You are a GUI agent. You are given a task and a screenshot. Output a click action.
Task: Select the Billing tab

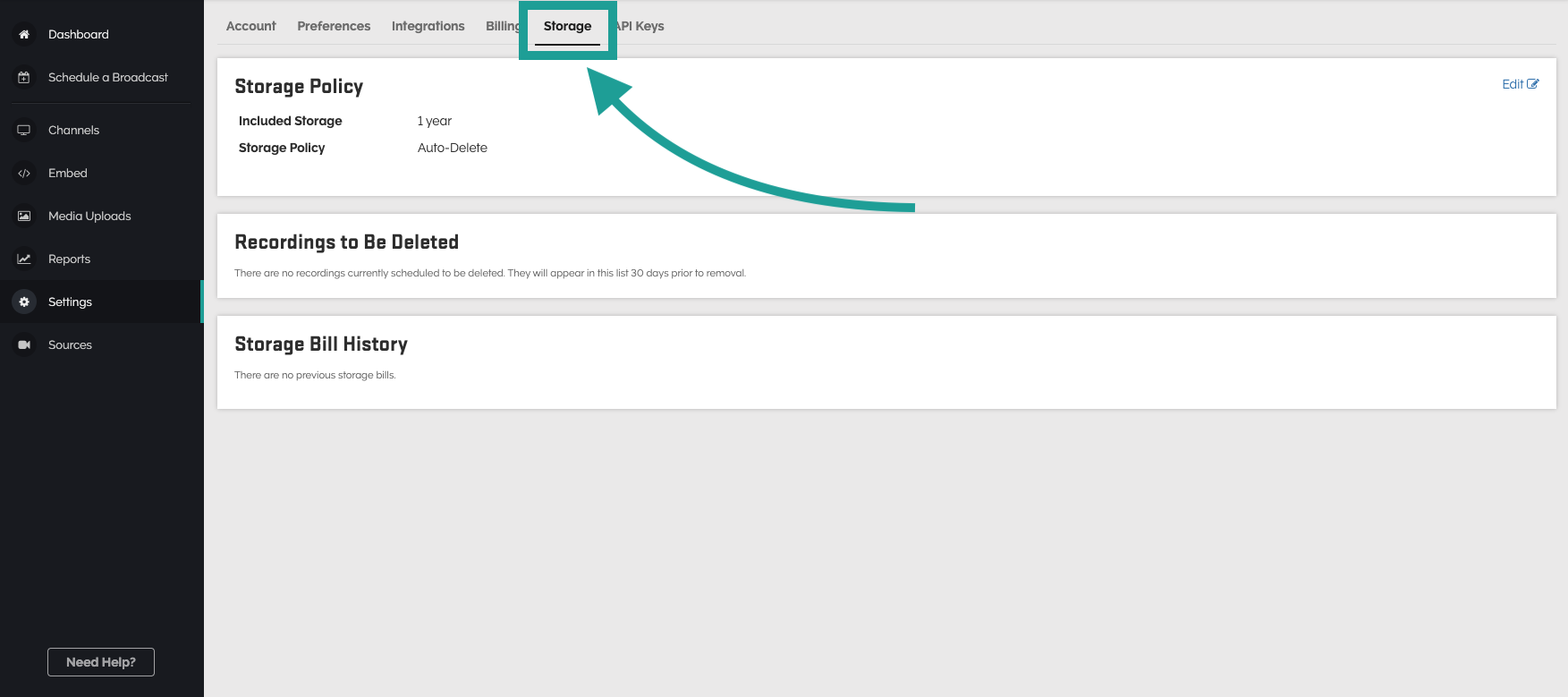(502, 26)
